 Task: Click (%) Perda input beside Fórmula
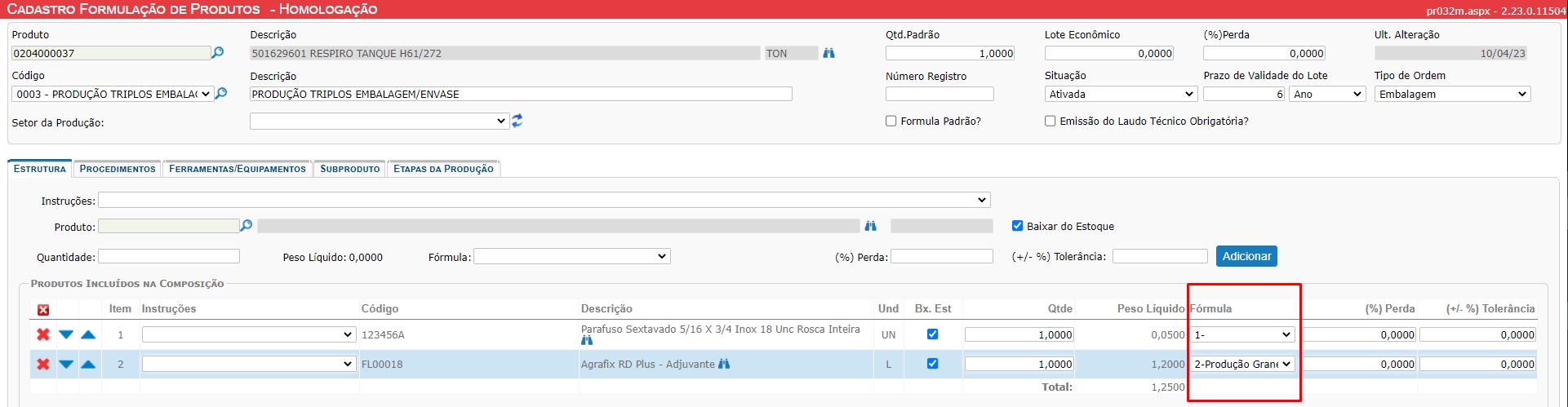click(942, 256)
